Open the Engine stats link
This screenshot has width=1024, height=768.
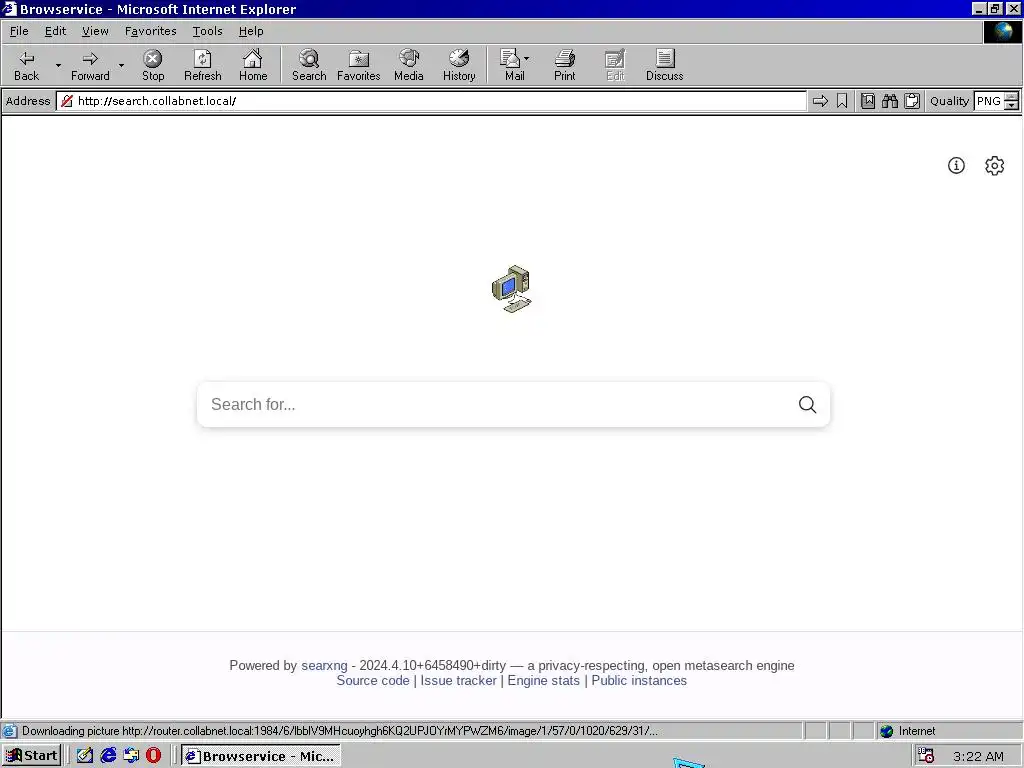(543, 680)
